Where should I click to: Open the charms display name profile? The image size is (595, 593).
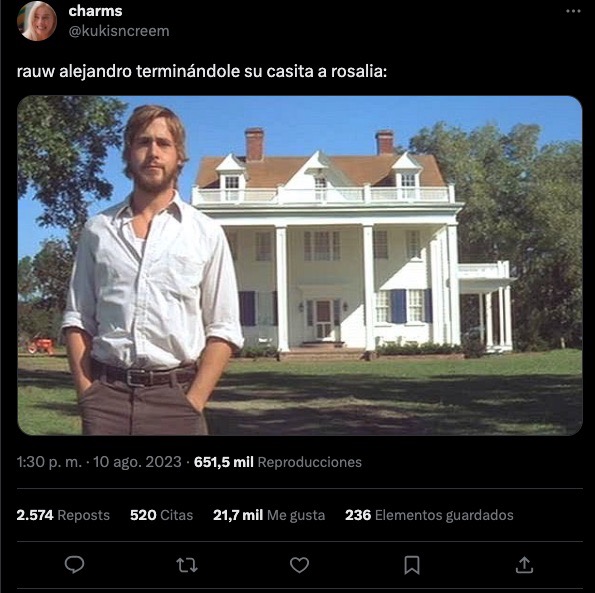[95, 11]
